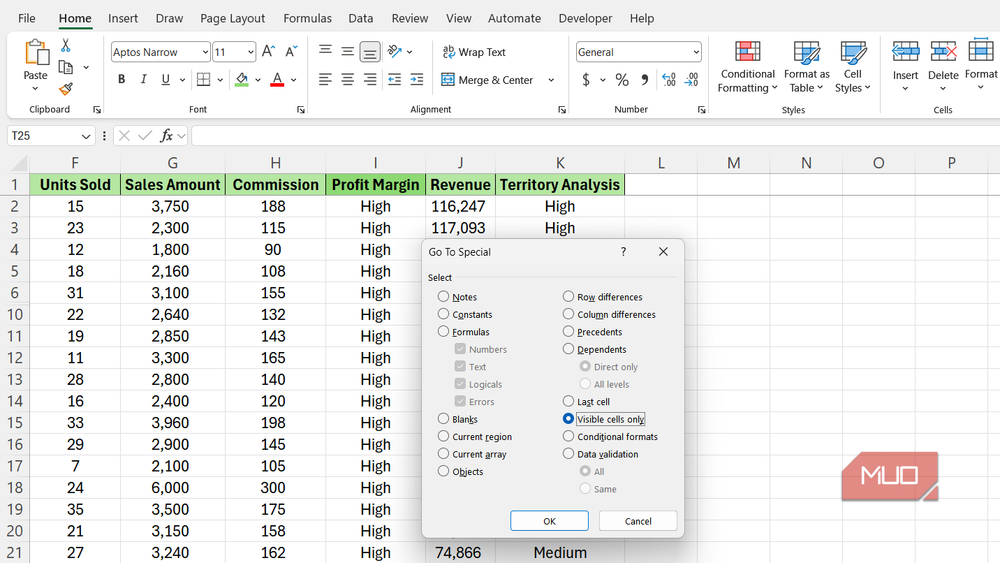Image resolution: width=1000 pixels, height=563 pixels.
Task: Open the font name dropdown
Action: pos(205,52)
